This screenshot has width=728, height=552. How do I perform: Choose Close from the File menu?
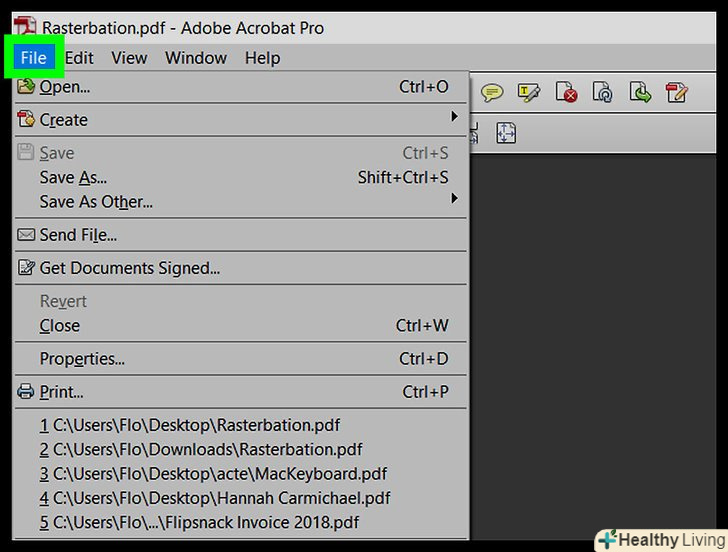click(x=240, y=325)
